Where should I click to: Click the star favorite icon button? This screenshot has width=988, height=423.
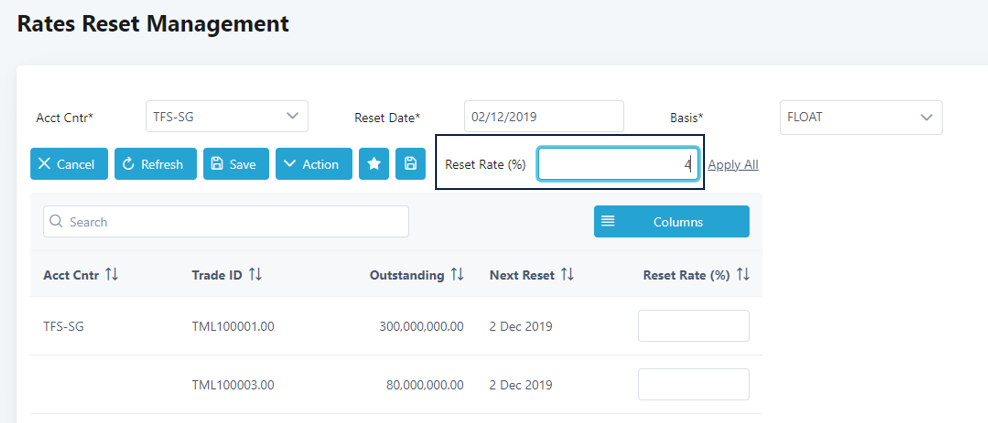pyautogui.click(x=374, y=164)
